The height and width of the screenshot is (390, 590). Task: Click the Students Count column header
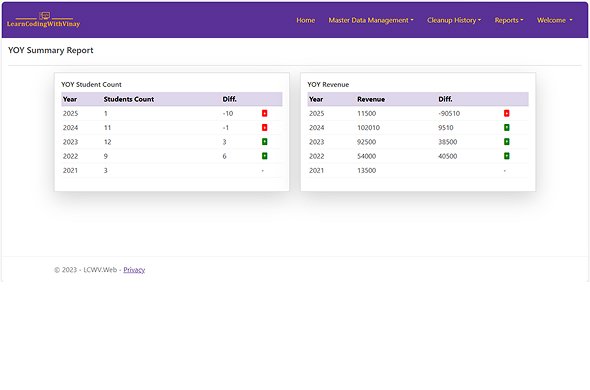tap(129, 99)
